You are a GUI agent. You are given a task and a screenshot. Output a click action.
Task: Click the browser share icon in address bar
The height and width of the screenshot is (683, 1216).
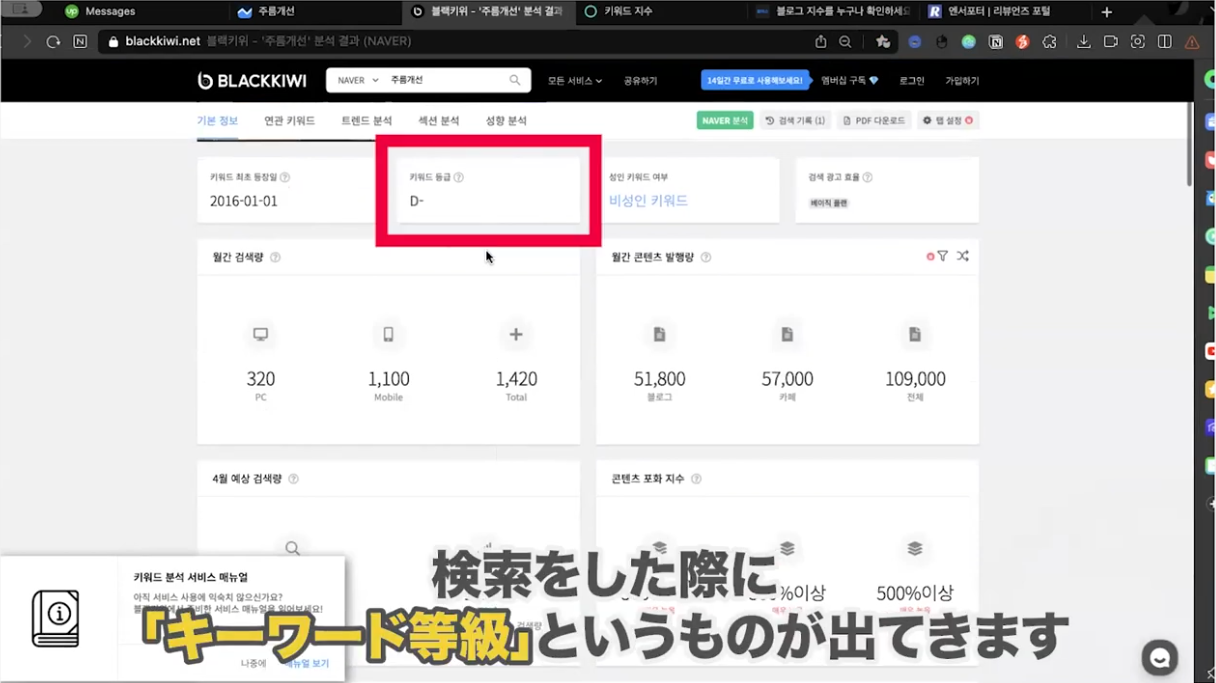click(820, 42)
